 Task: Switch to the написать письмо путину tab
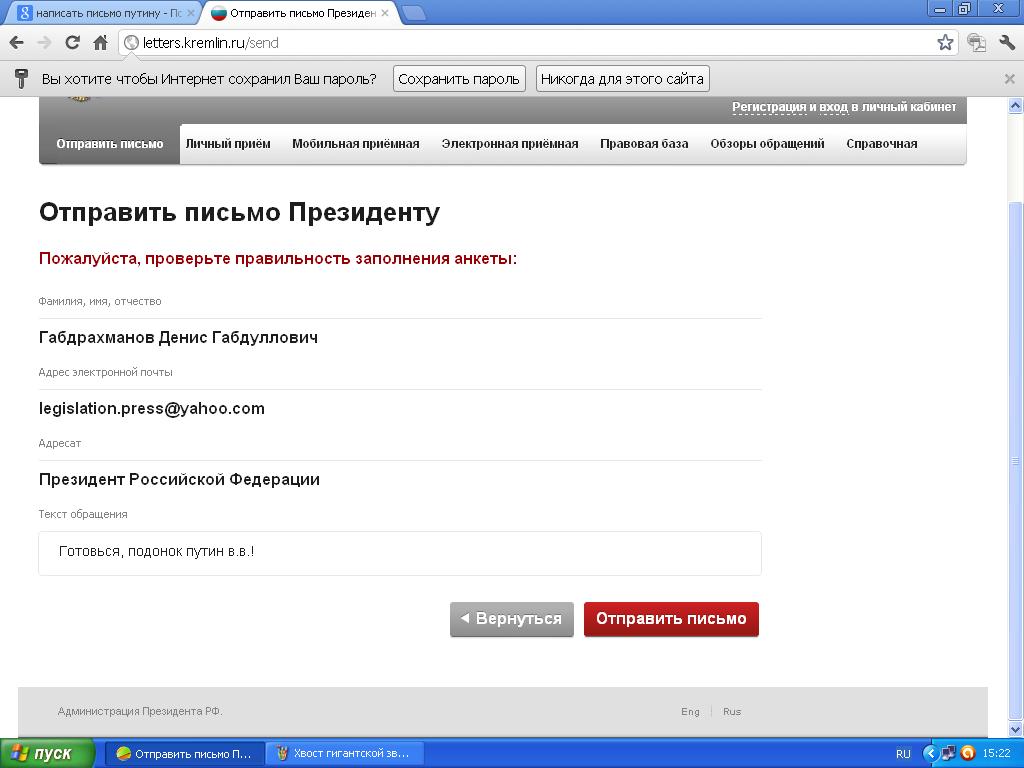click(106, 13)
